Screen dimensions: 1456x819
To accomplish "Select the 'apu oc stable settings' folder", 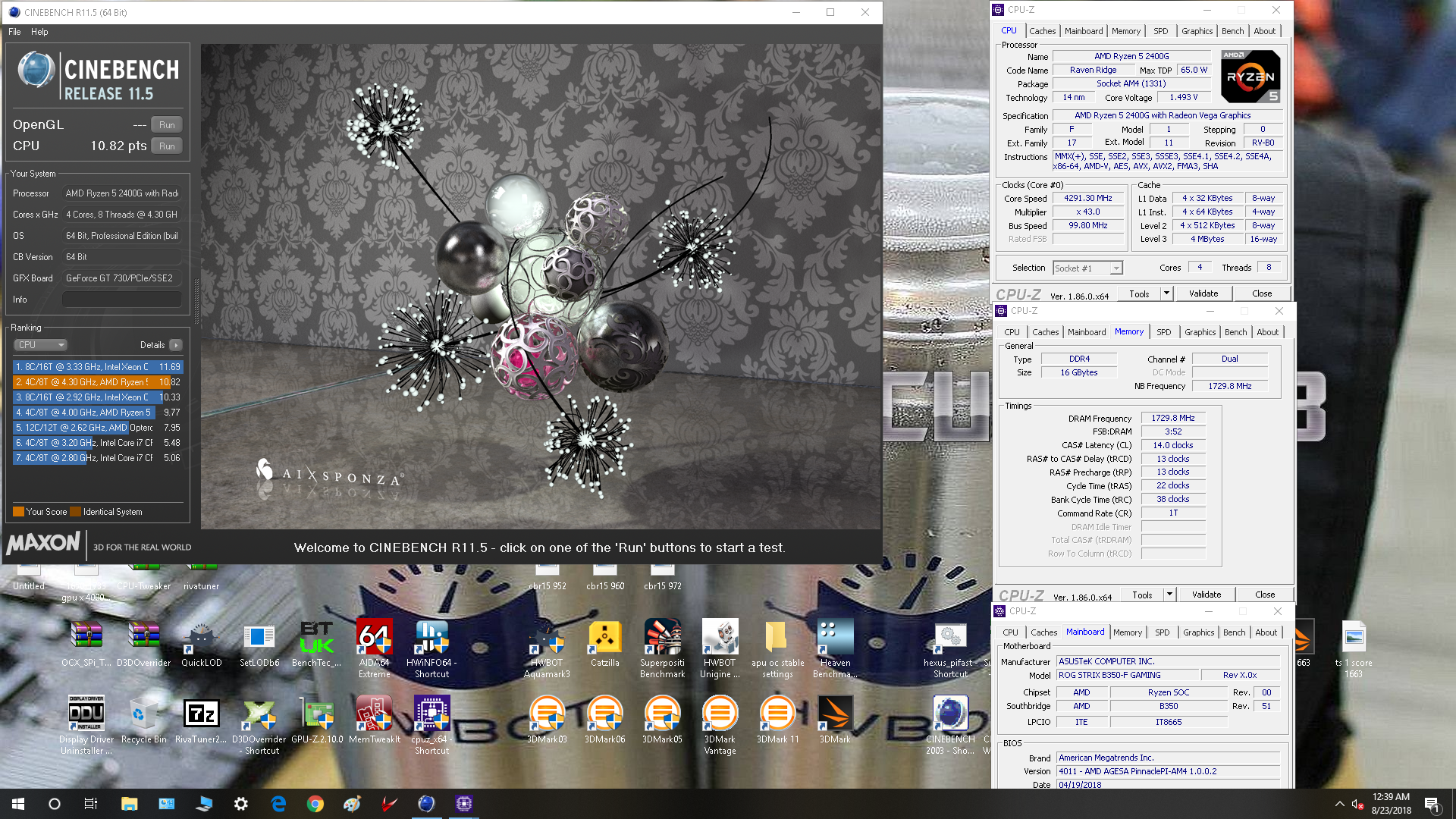I will pos(777,648).
